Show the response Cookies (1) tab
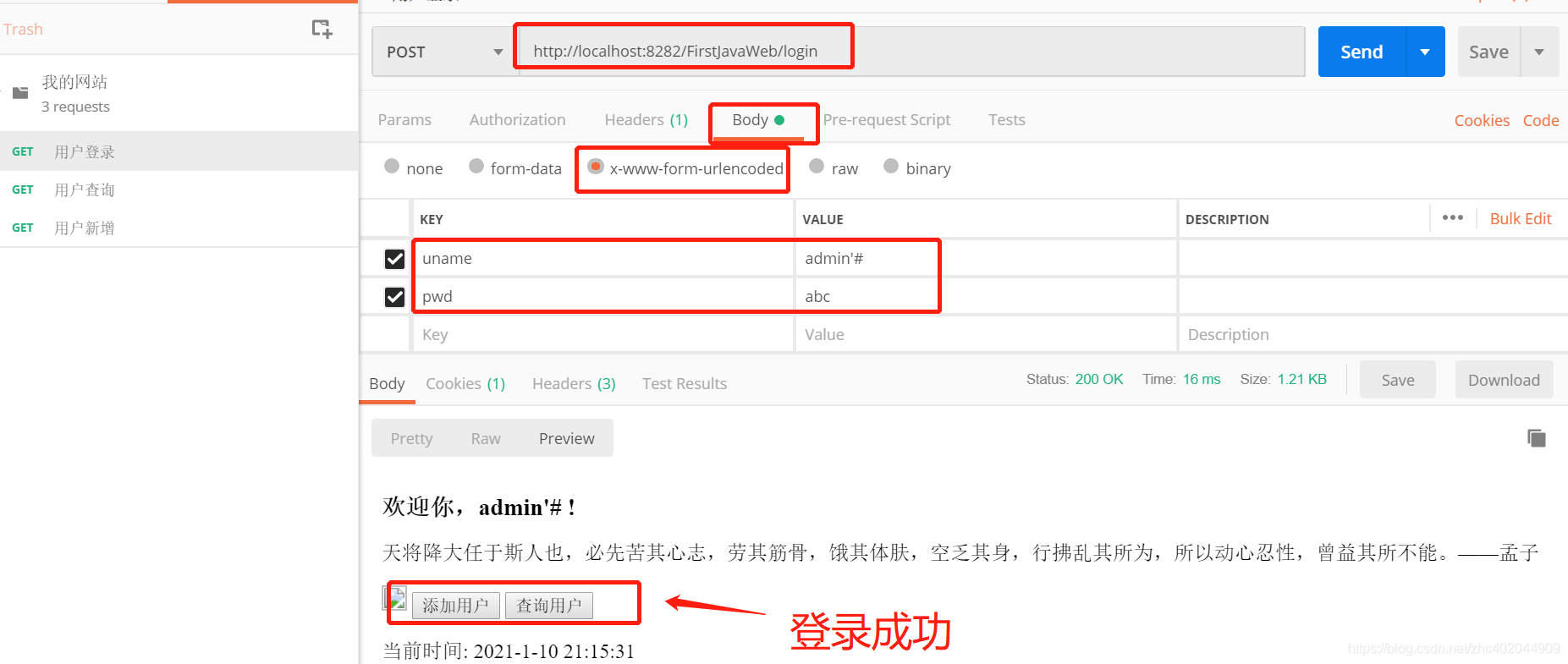This screenshot has width=1568, height=664. click(x=465, y=384)
